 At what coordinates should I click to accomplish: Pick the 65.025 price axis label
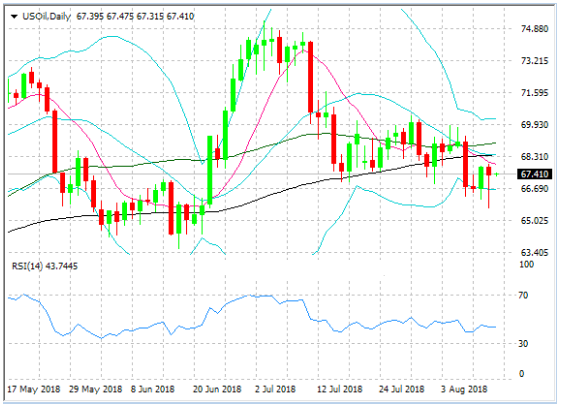[x=534, y=221]
